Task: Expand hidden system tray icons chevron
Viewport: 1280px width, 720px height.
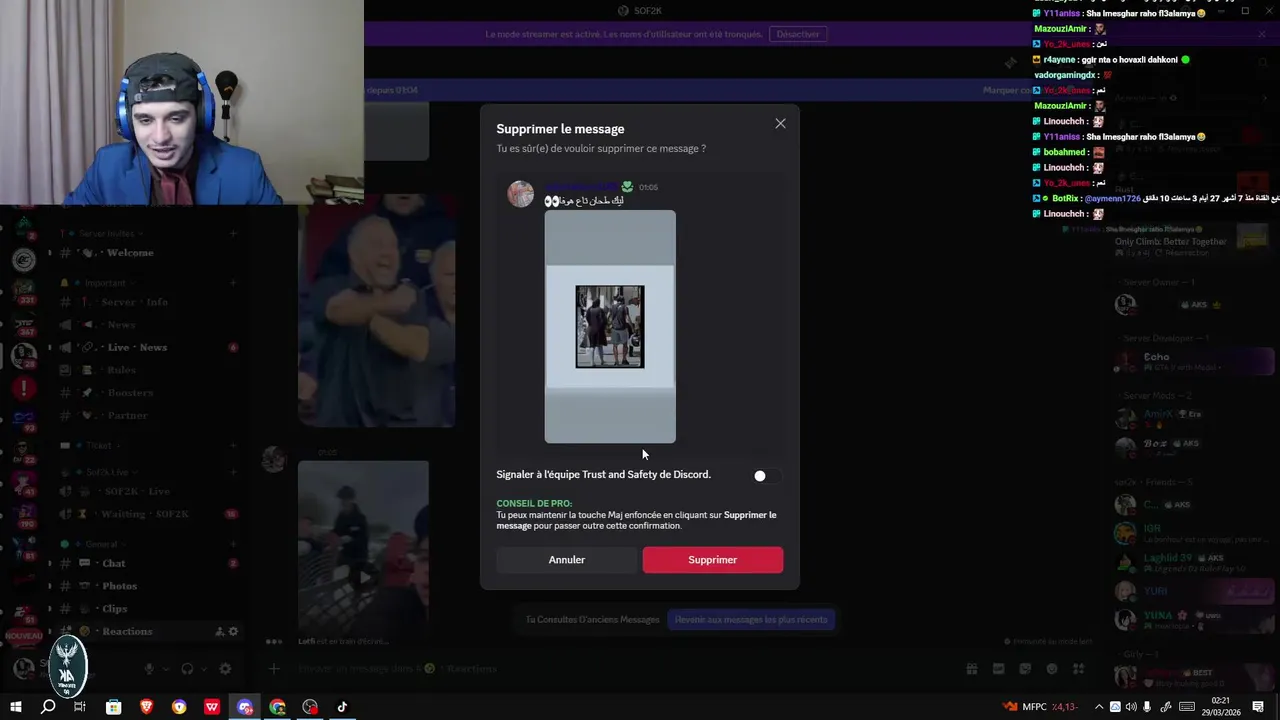Action: coord(1100,707)
